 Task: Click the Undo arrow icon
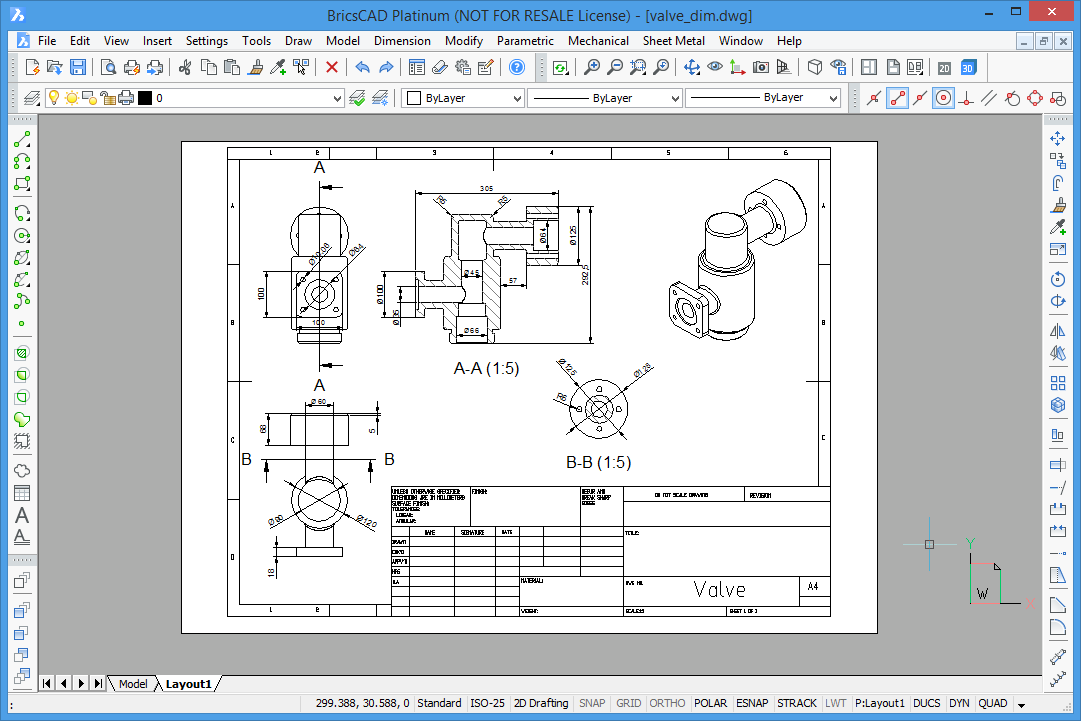tap(362, 67)
